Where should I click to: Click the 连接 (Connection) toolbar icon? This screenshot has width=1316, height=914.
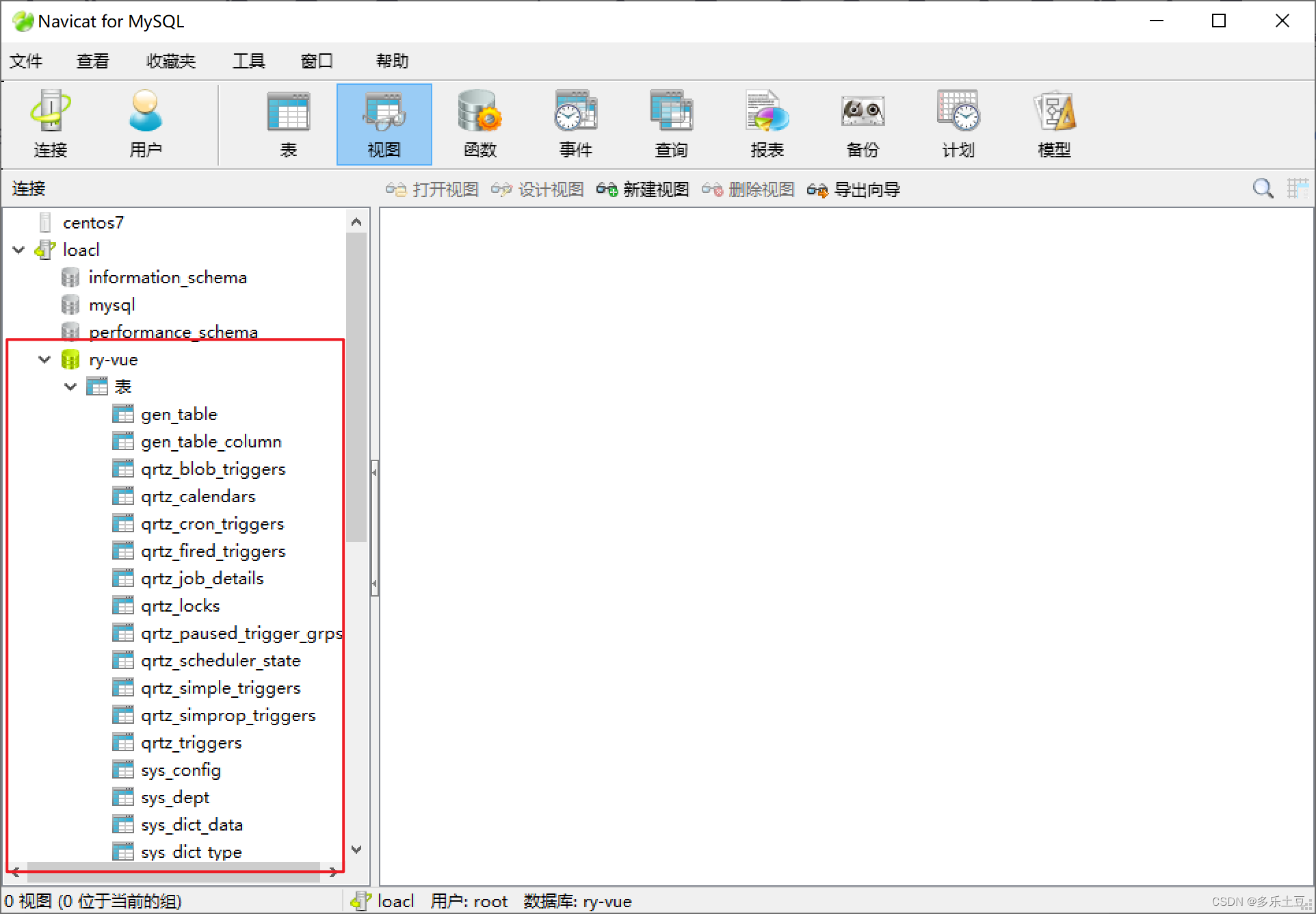[x=50, y=125]
